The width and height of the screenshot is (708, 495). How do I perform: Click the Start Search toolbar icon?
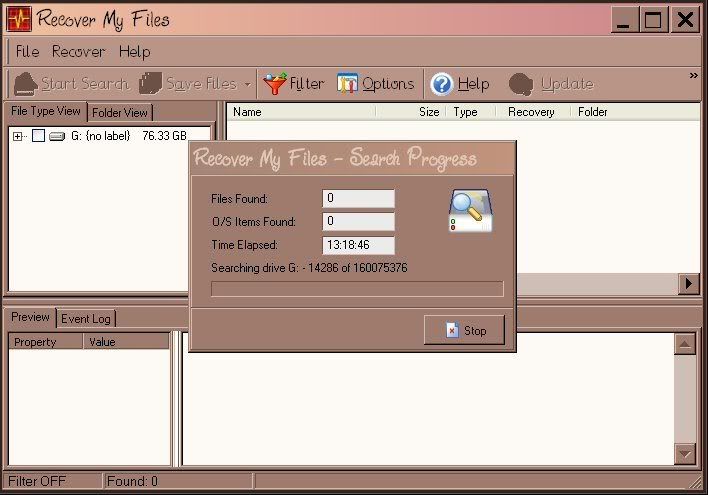(25, 84)
